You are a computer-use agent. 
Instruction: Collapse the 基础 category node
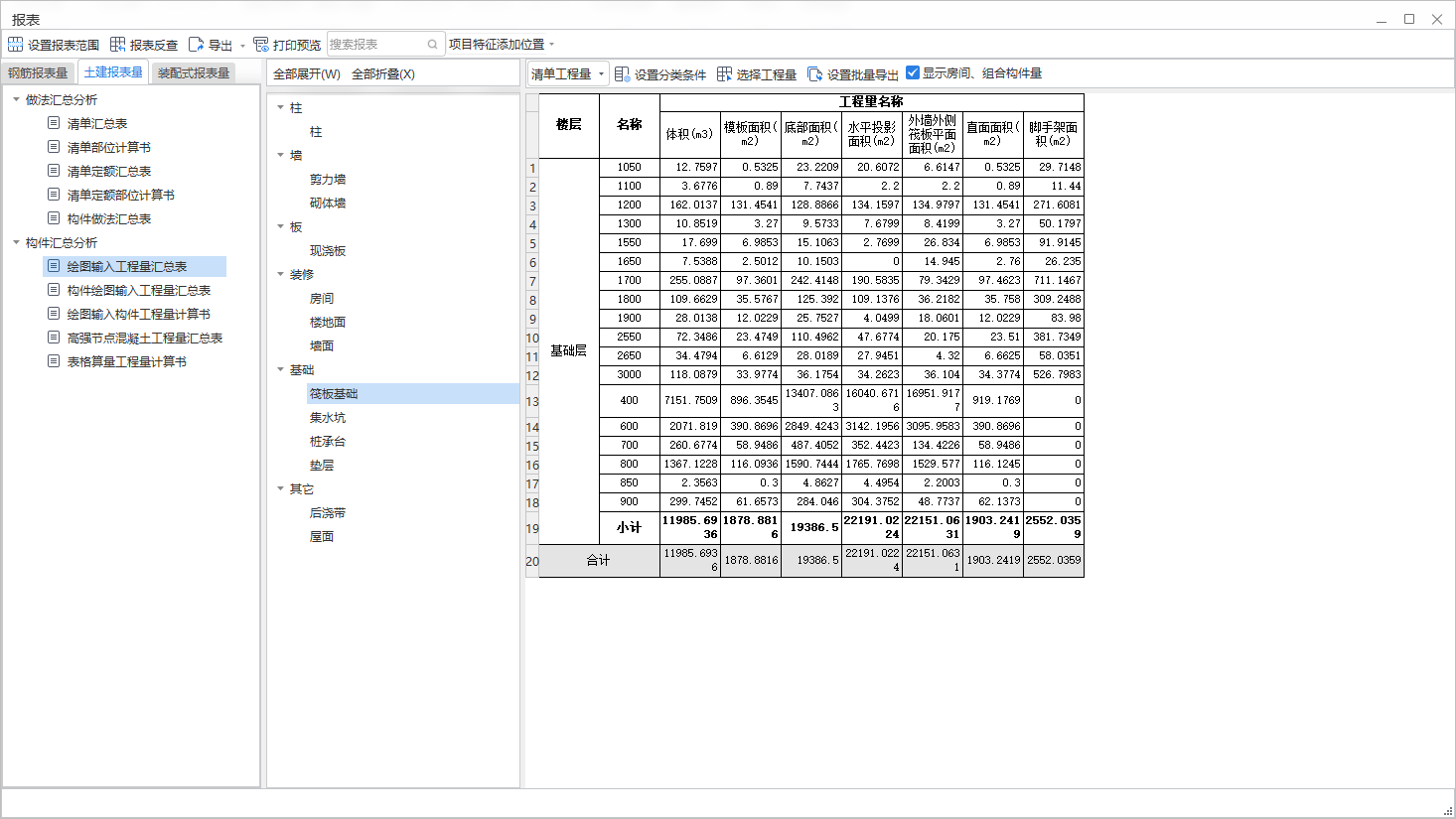pyautogui.click(x=280, y=369)
